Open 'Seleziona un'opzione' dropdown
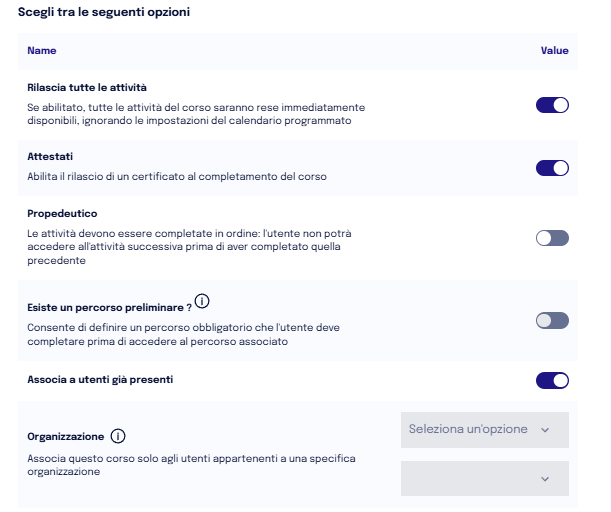 (x=485, y=430)
